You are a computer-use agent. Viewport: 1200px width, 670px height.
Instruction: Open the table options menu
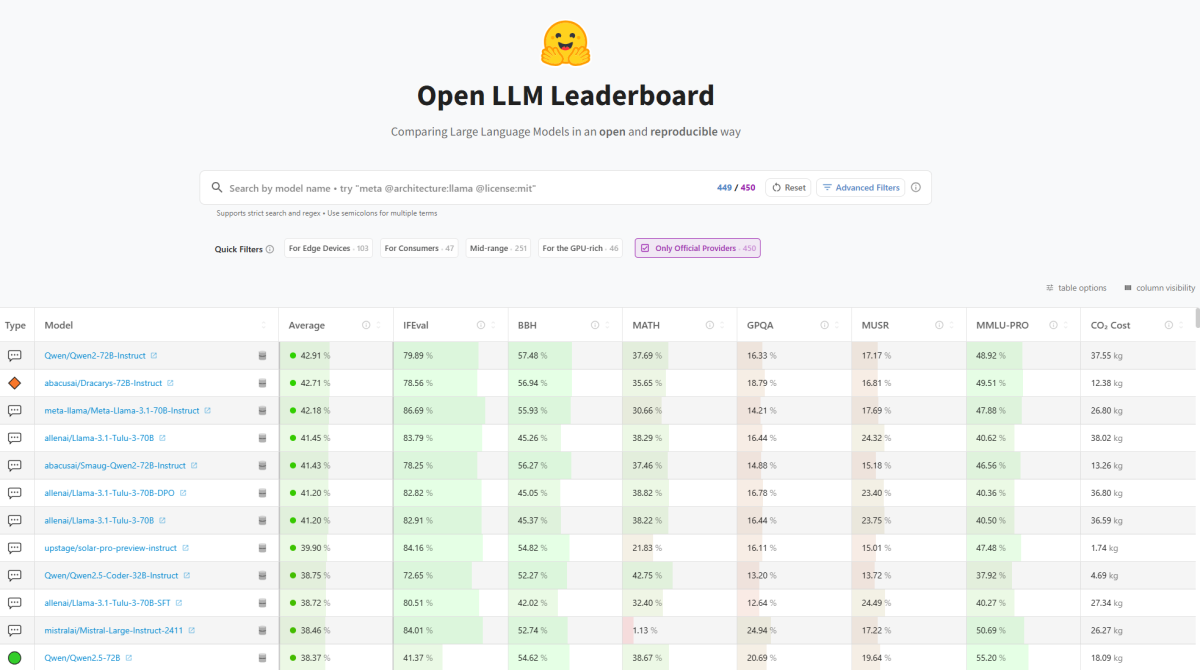coord(1076,287)
